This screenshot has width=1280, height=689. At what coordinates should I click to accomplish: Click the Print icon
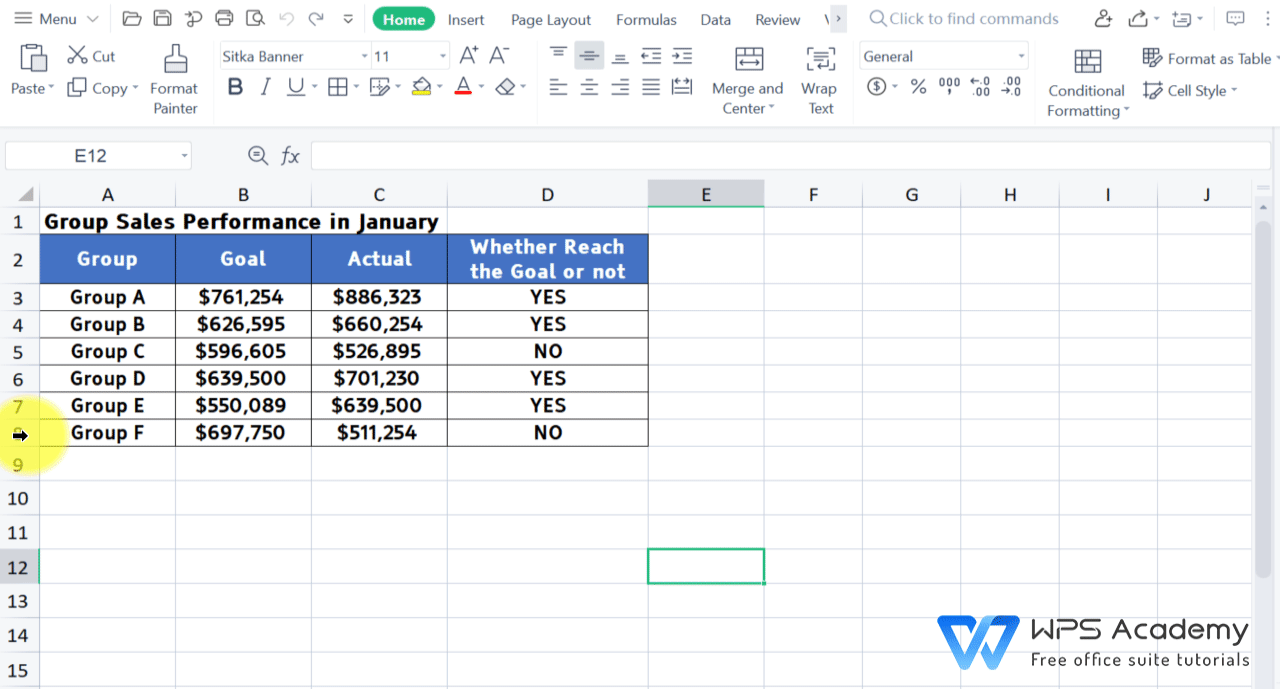(224, 17)
